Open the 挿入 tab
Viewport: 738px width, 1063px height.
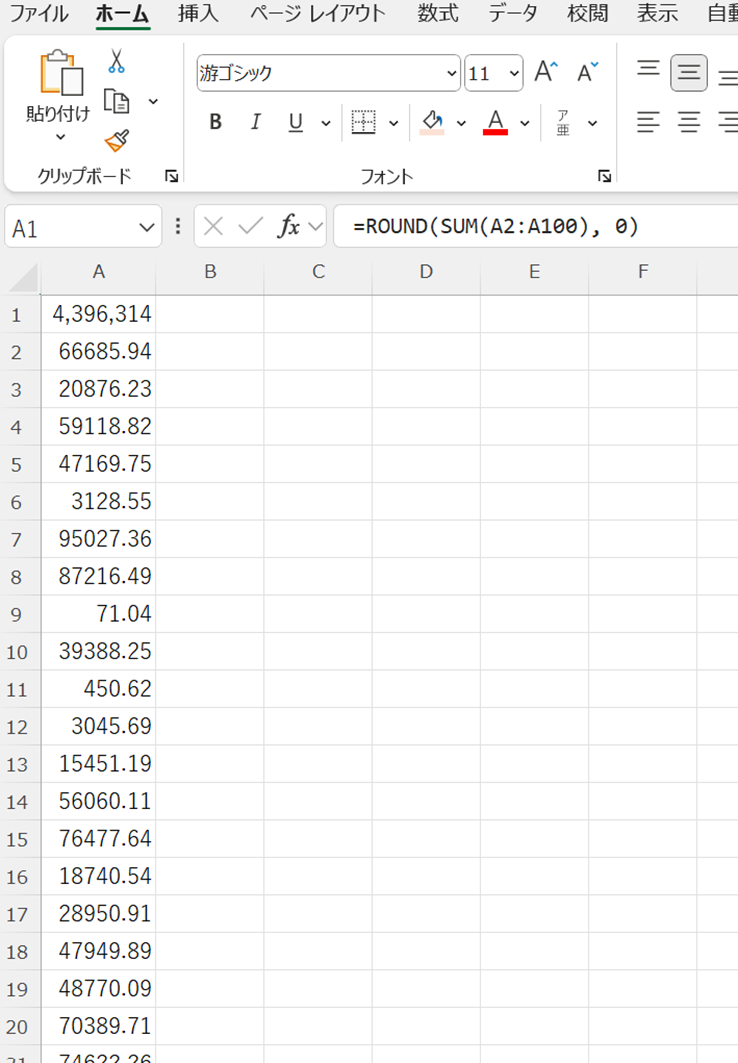(x=198, y=14)
